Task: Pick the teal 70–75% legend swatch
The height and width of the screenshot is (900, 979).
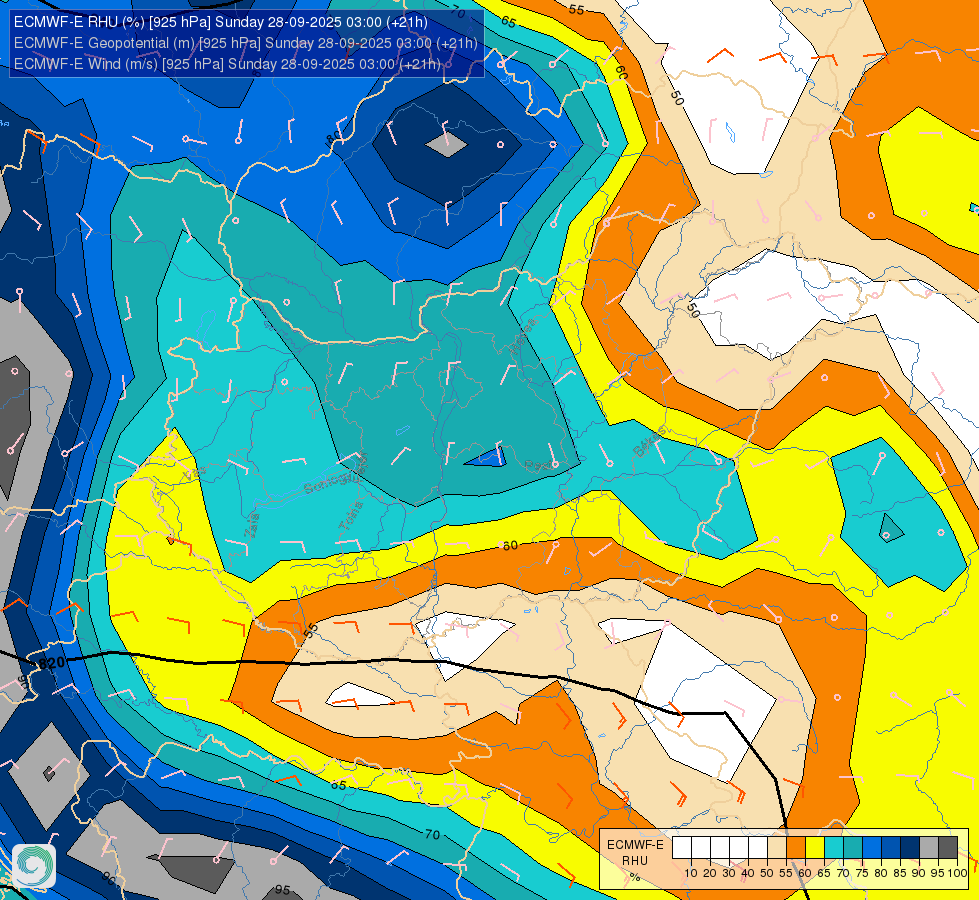Action: (x=853, y=848)
